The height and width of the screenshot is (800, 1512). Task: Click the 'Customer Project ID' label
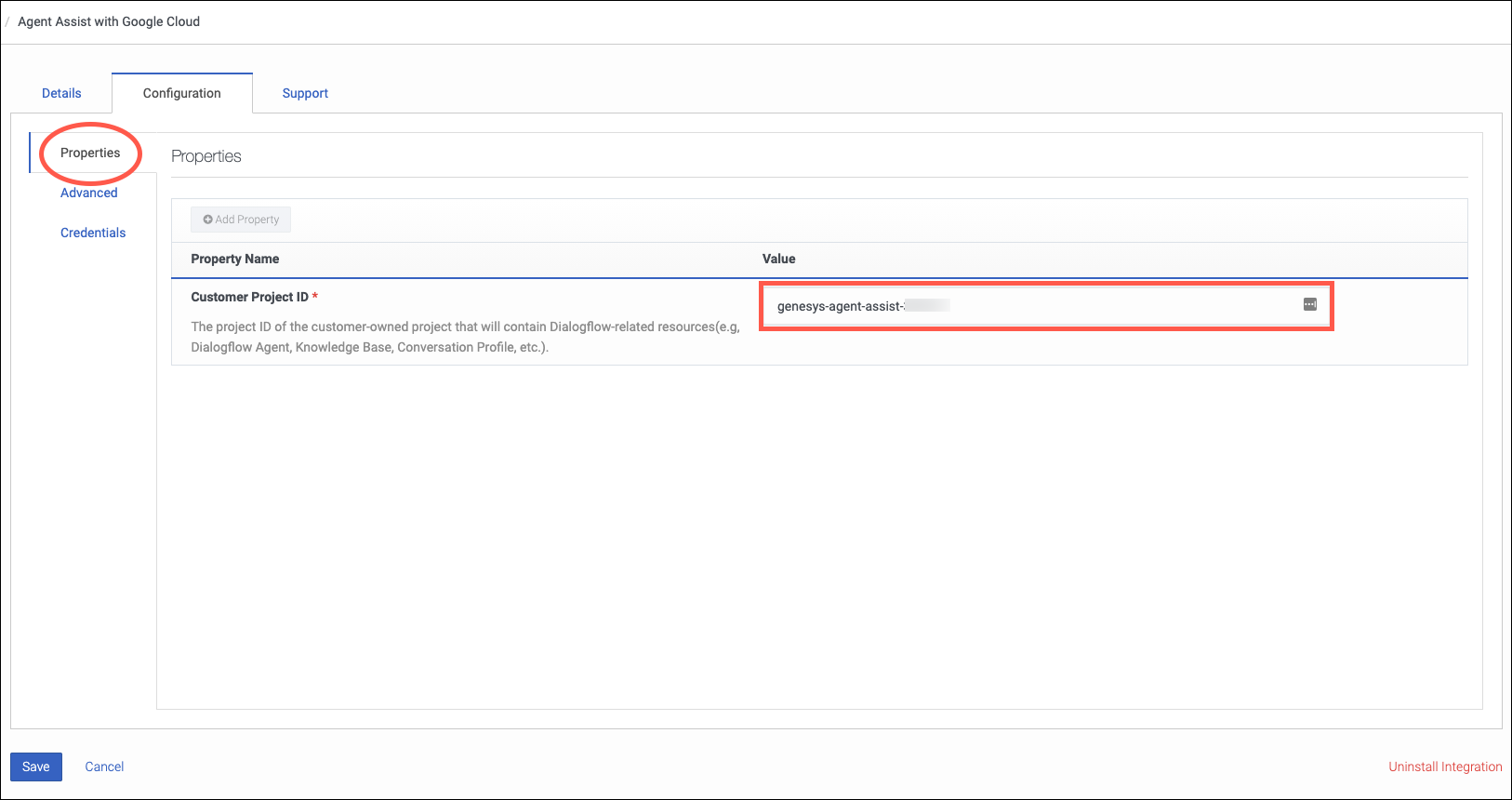(249, 297)
